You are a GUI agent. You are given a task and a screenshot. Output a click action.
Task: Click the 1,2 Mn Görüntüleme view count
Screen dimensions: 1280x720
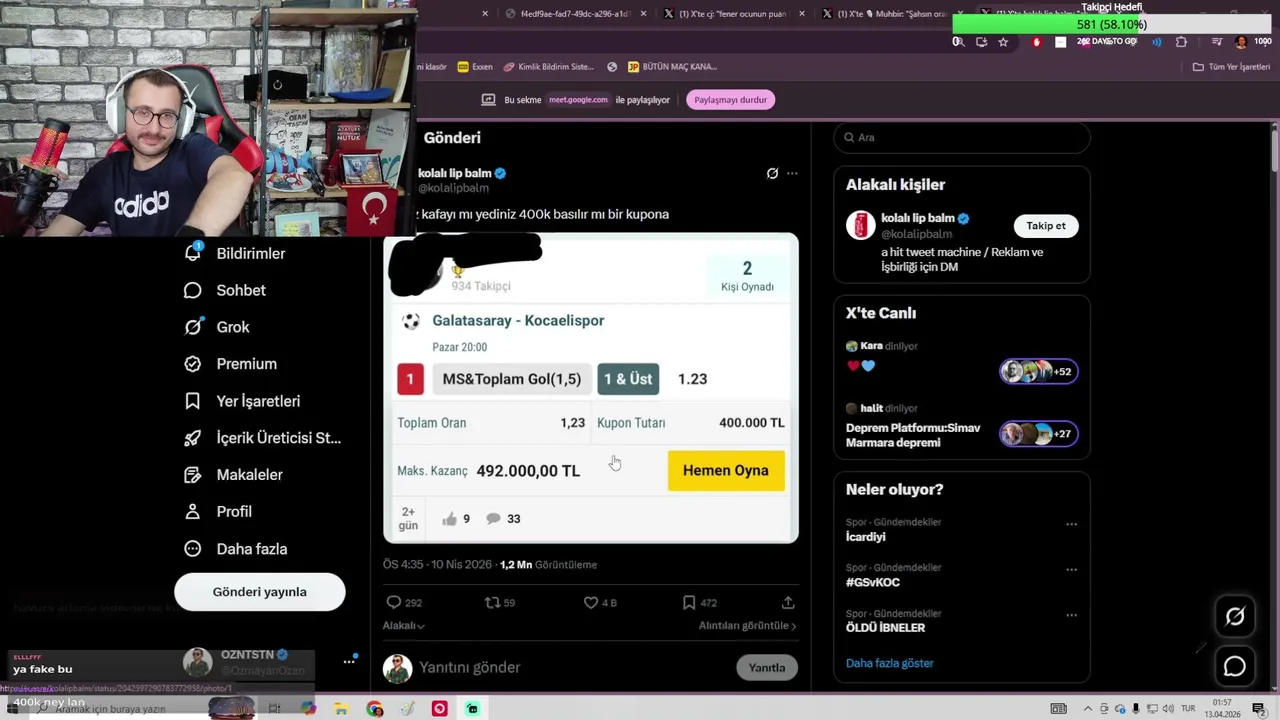(x=548, y=565)
